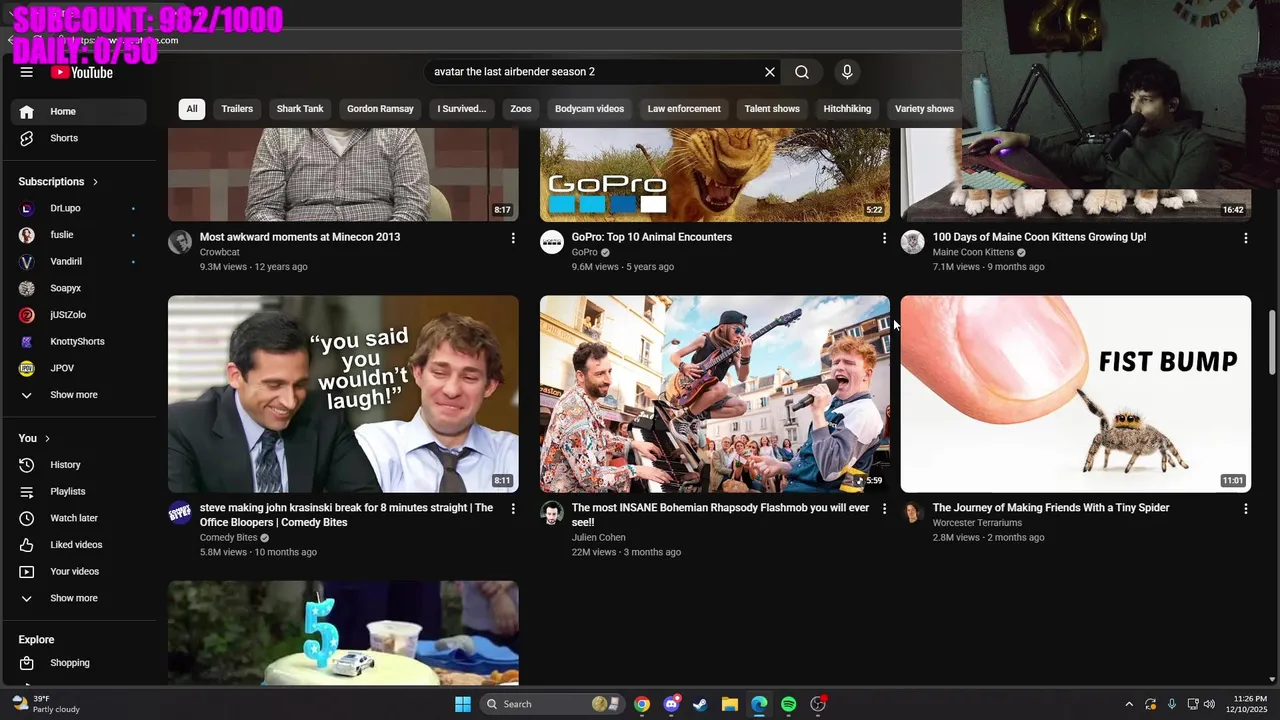Click the YouTube search input field
This screenshot has width=1280, height=720.
coord(592,72)
